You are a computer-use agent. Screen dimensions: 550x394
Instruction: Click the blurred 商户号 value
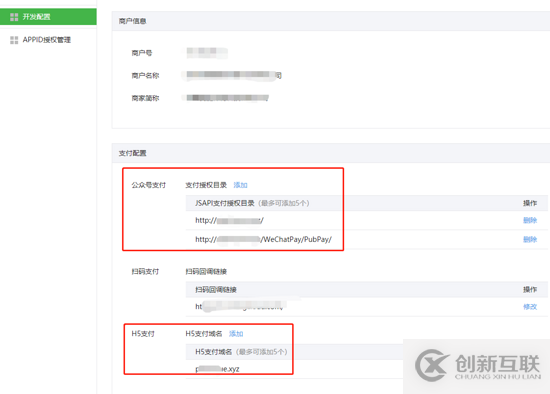(x=207, y=53)
